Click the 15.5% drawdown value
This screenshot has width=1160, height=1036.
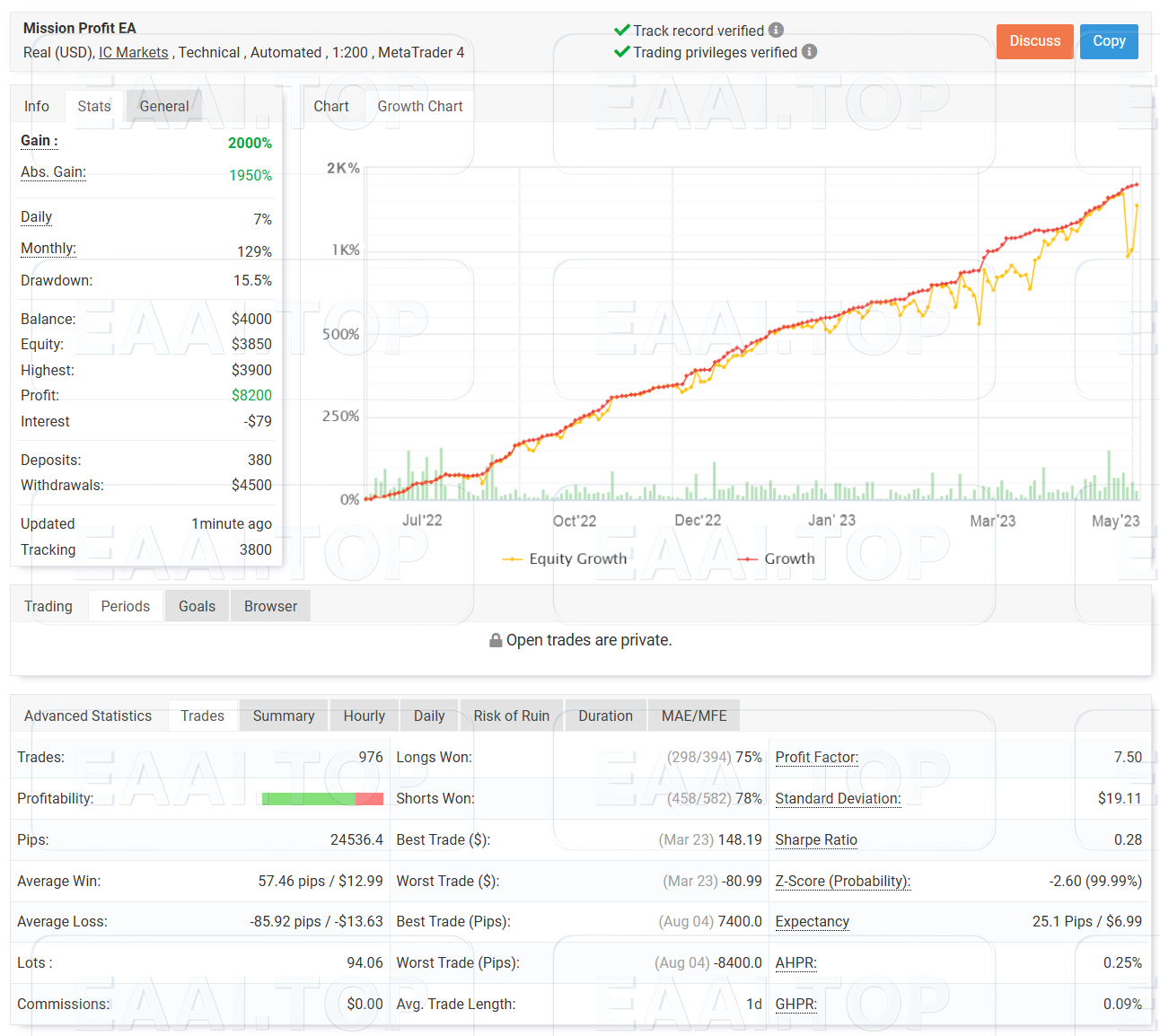tap(252, 281)
